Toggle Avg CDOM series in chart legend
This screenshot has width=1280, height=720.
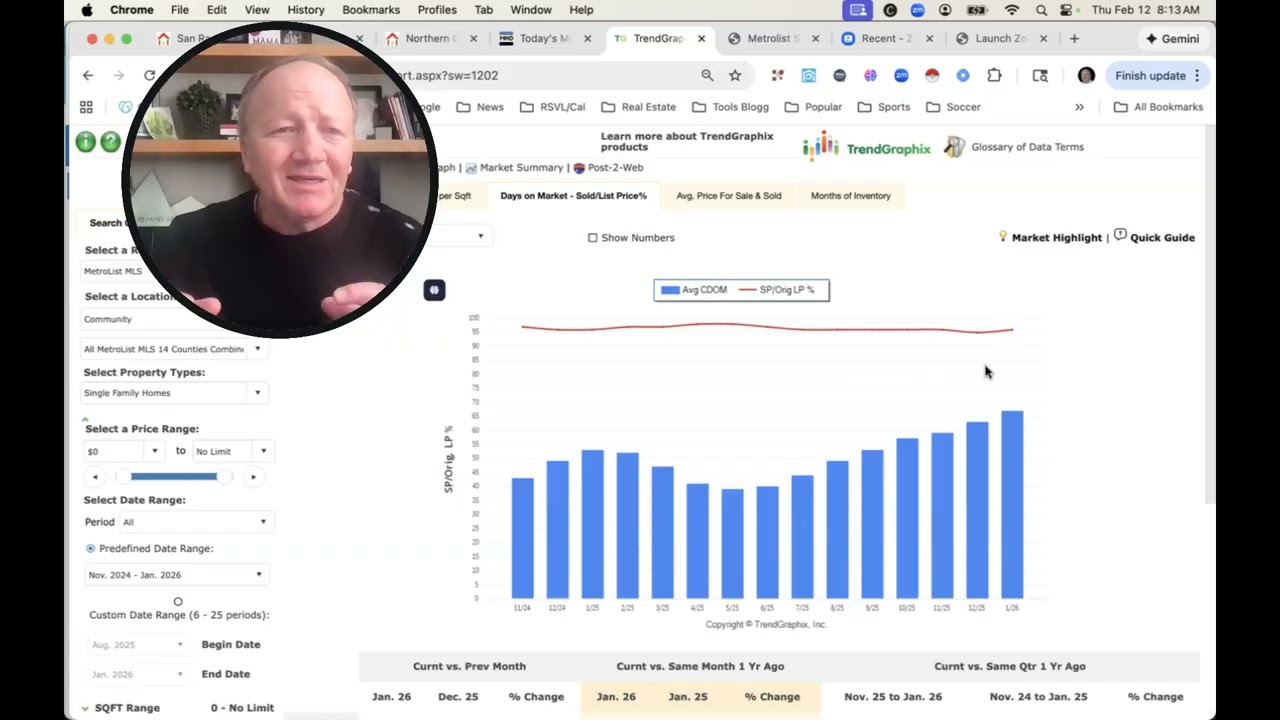point(693,290)
